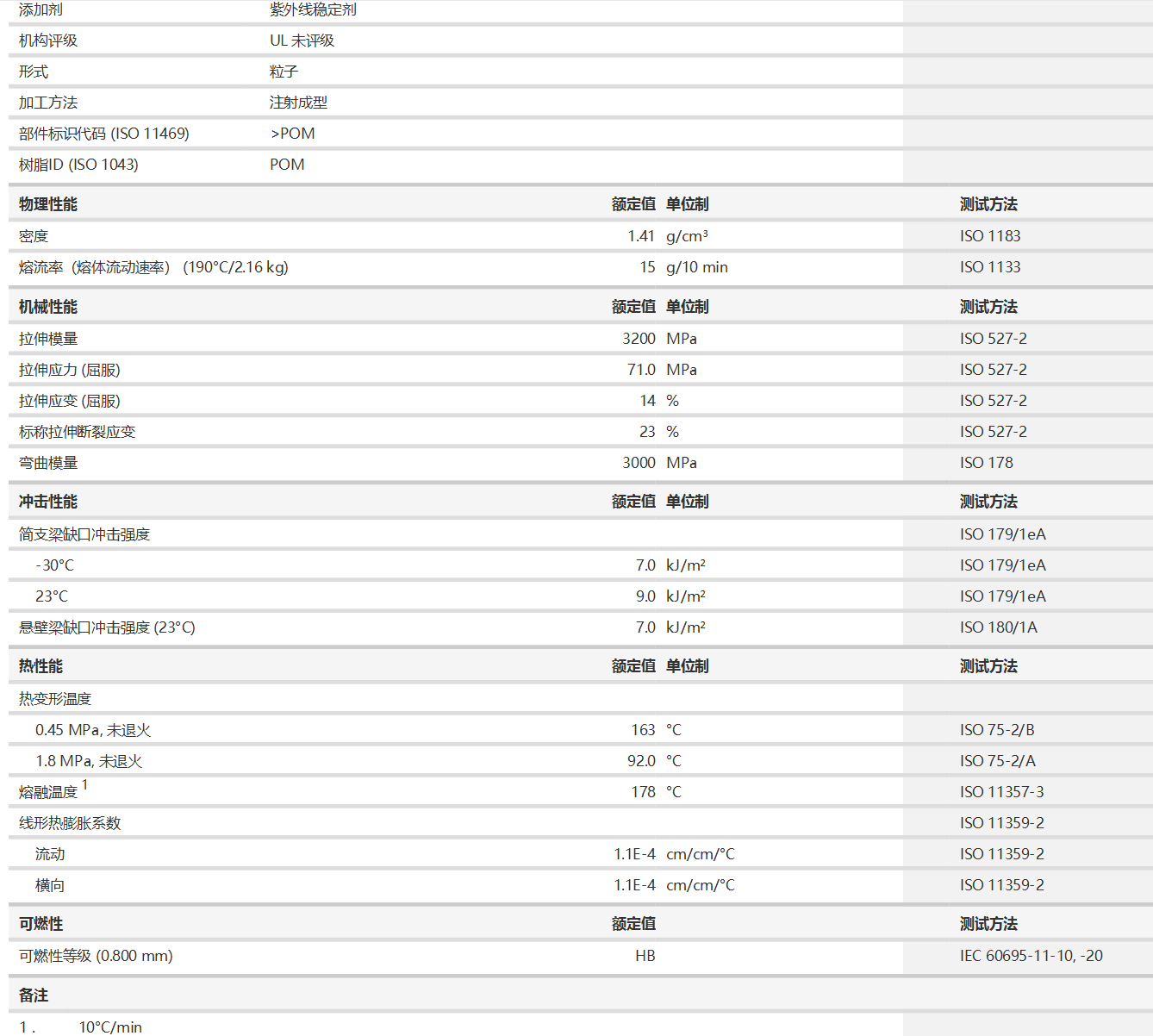
Task: Select the 物理性能 section header
Action: point(48,204)
